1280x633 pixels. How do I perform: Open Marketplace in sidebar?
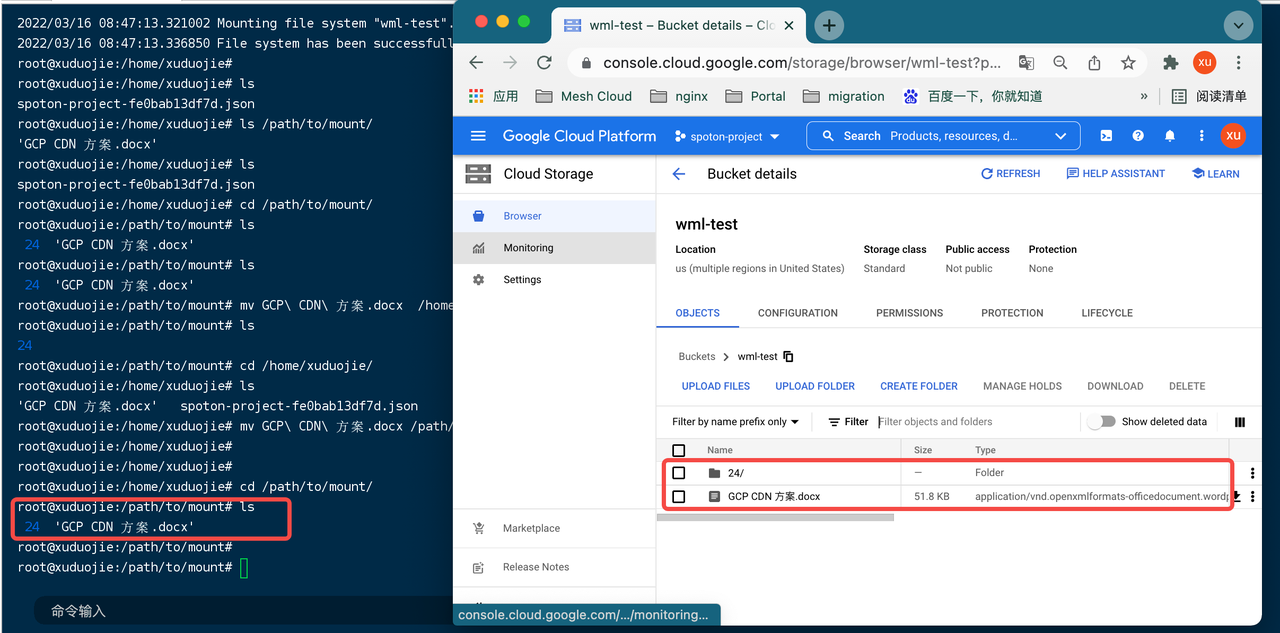[554, 528]
